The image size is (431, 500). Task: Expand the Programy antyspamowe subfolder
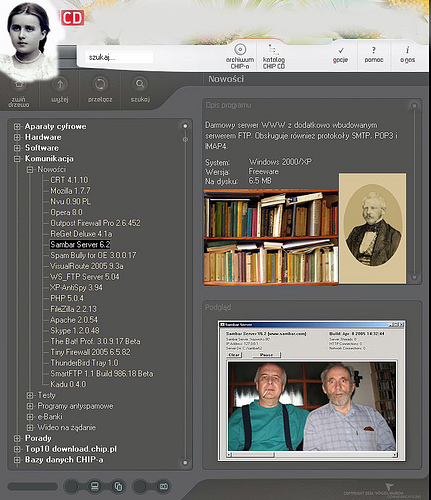tap(30, 406)
